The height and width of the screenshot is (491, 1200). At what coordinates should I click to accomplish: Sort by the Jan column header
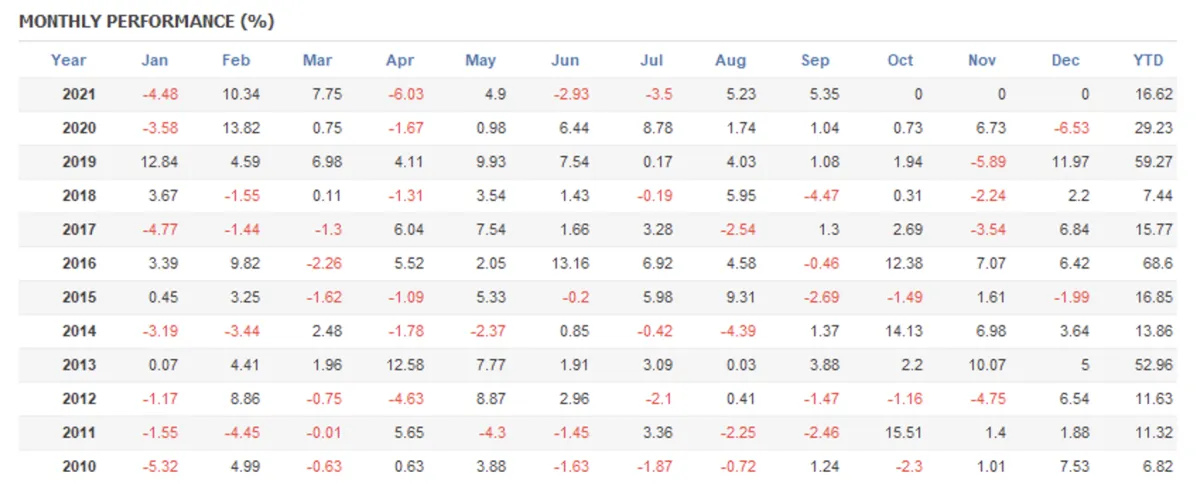click(154, 61)
